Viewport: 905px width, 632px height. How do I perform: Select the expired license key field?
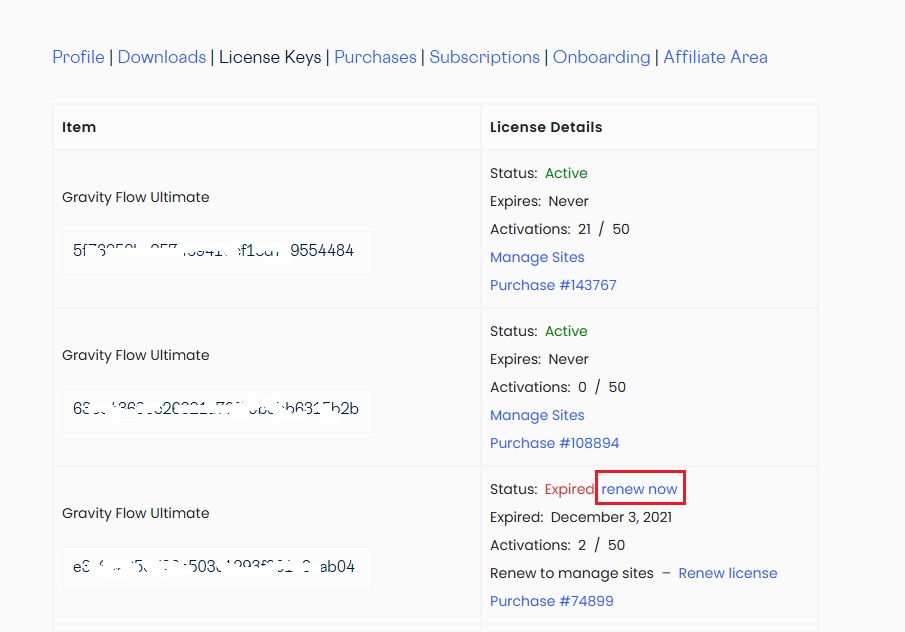(216, 568)
